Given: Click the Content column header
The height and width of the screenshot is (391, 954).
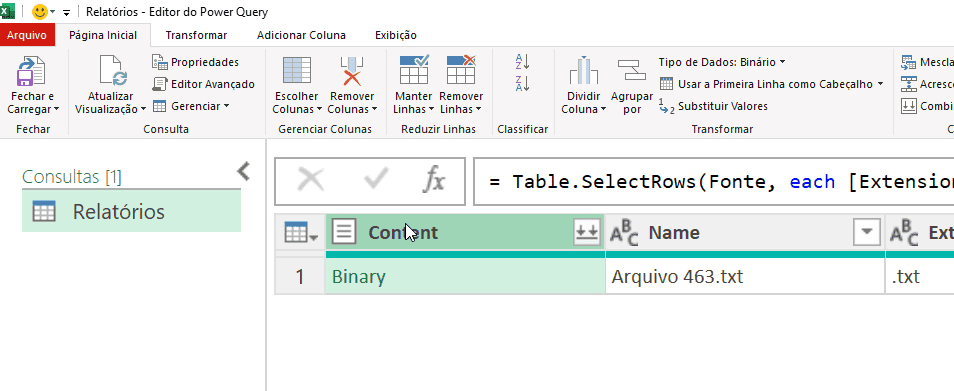Looking at the screenshot, I should 465,232.
